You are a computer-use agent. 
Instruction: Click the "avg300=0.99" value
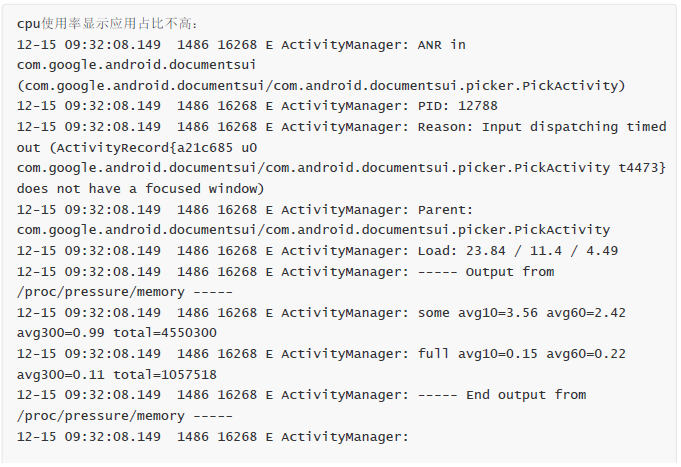click(62, 333)
